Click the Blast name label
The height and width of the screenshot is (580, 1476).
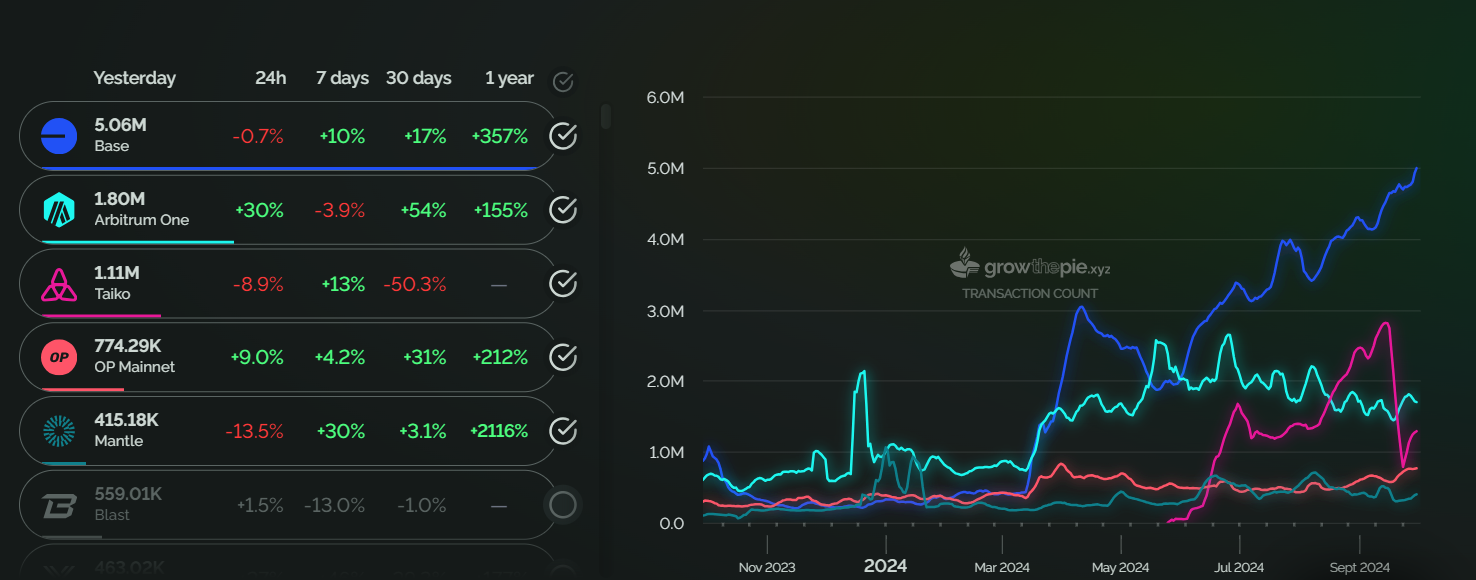click(112, 515)
